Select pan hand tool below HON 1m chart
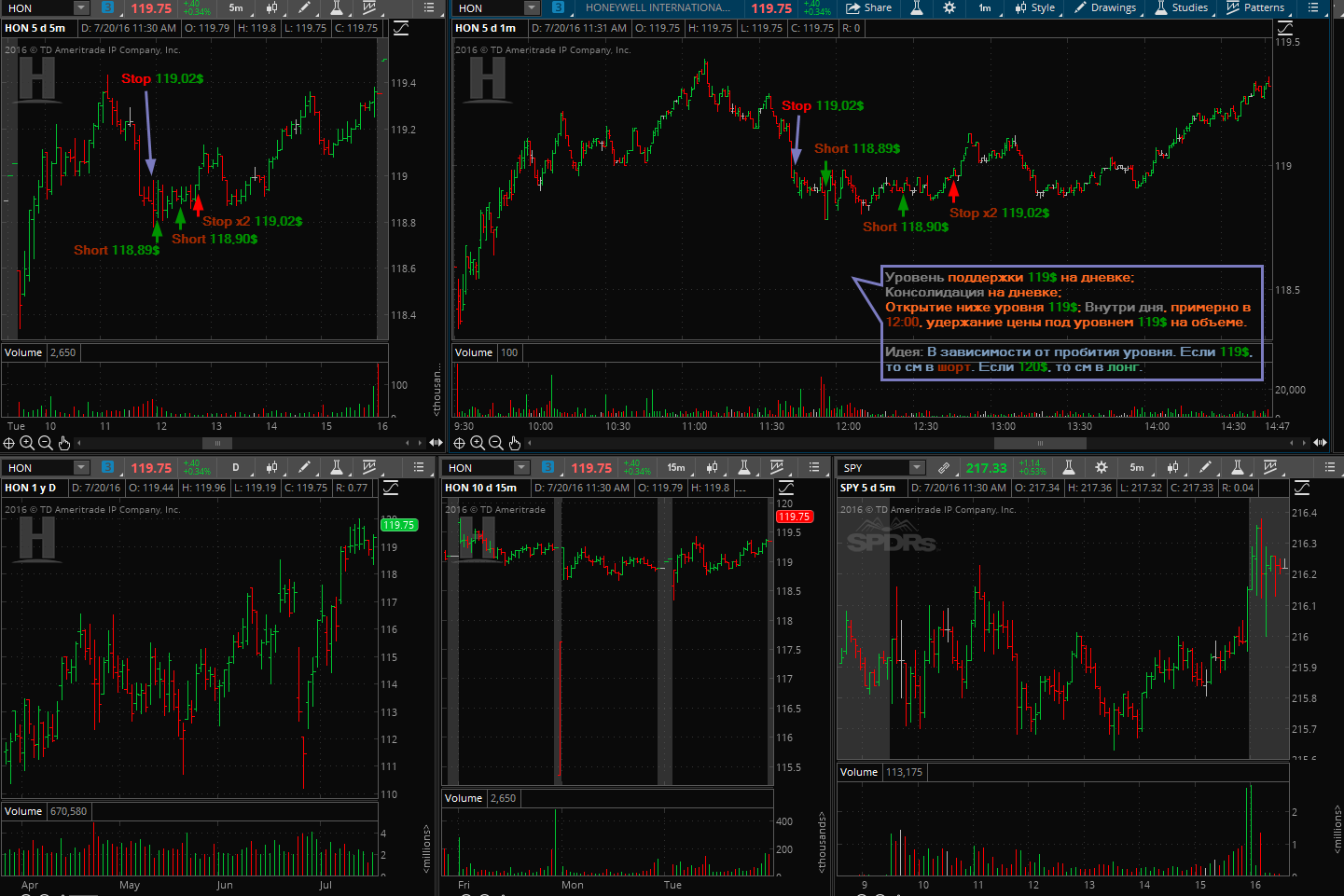1344x896 pixels. tap(515, 443)
